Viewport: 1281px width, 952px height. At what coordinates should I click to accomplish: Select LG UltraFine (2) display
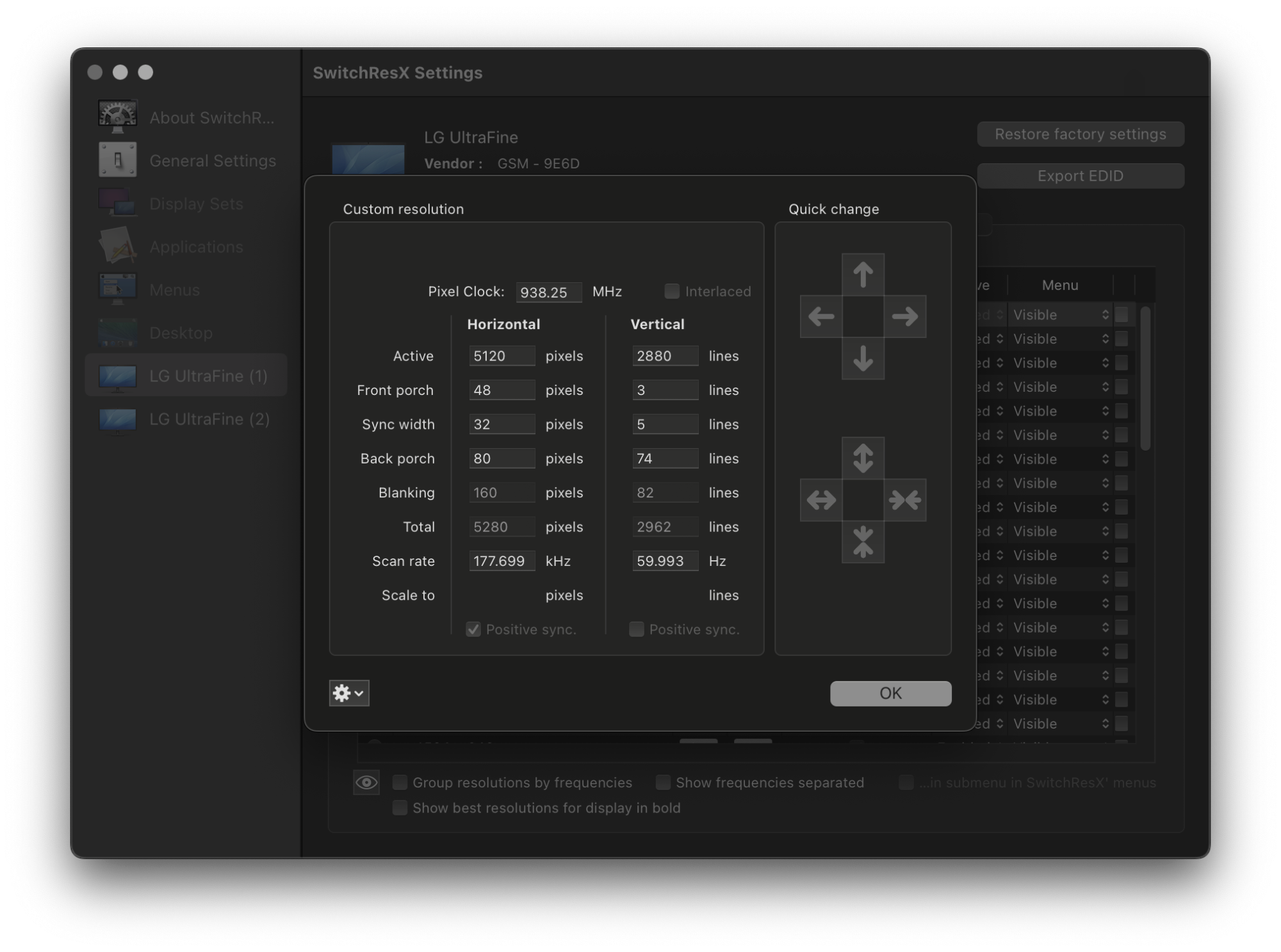[186, 419]
